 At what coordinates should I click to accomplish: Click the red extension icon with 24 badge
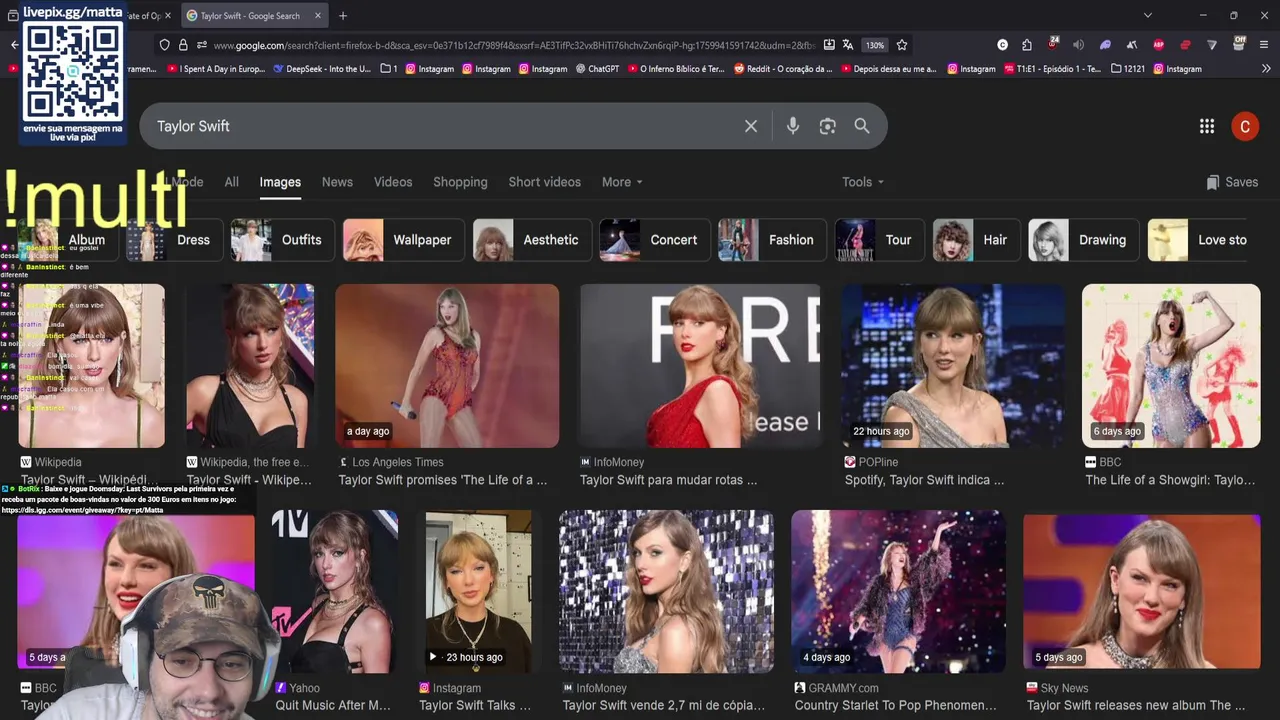[1053, 44]
